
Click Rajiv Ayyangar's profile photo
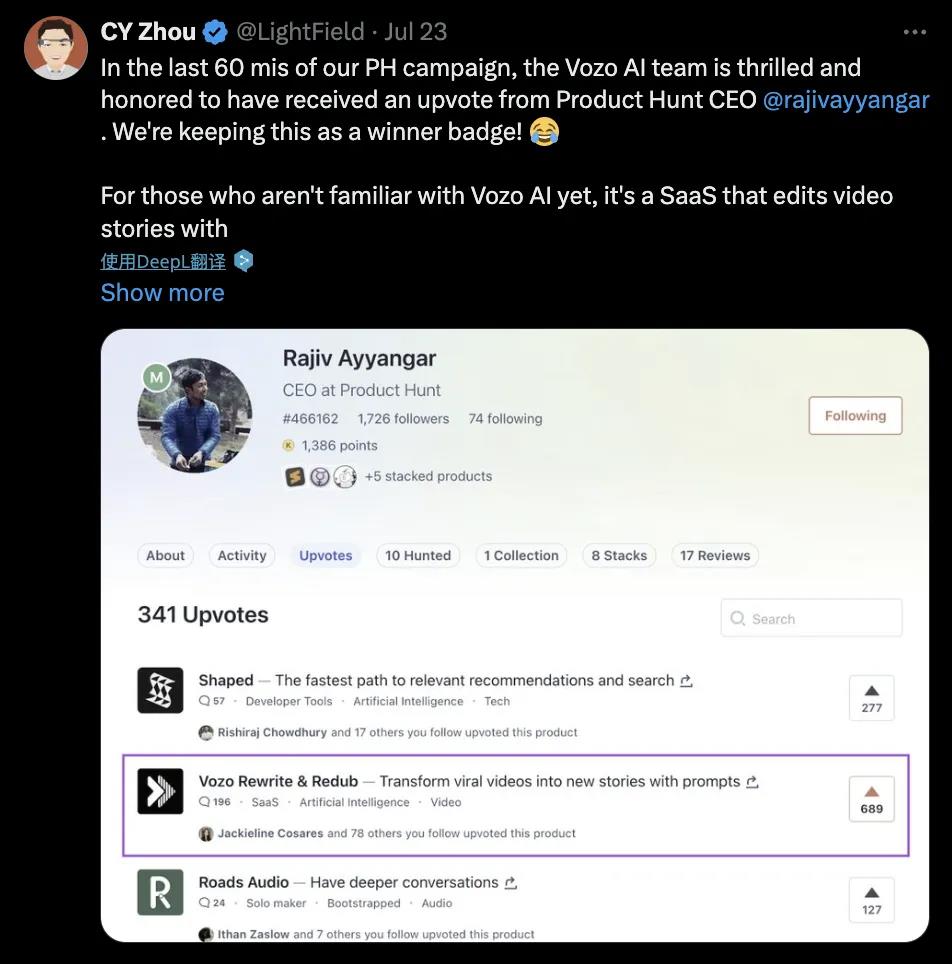coord(194,415)
